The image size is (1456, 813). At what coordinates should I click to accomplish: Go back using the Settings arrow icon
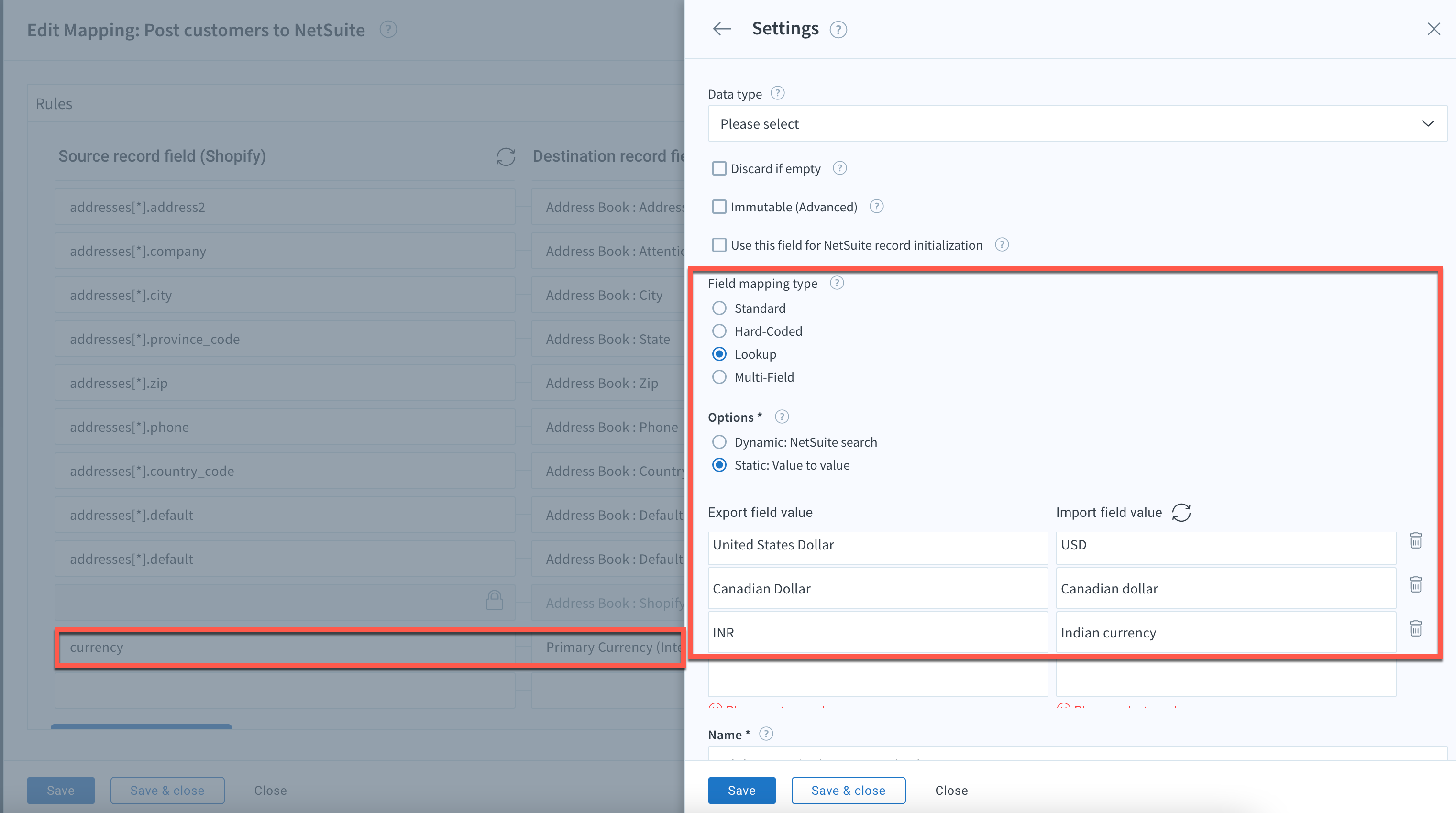722,29
